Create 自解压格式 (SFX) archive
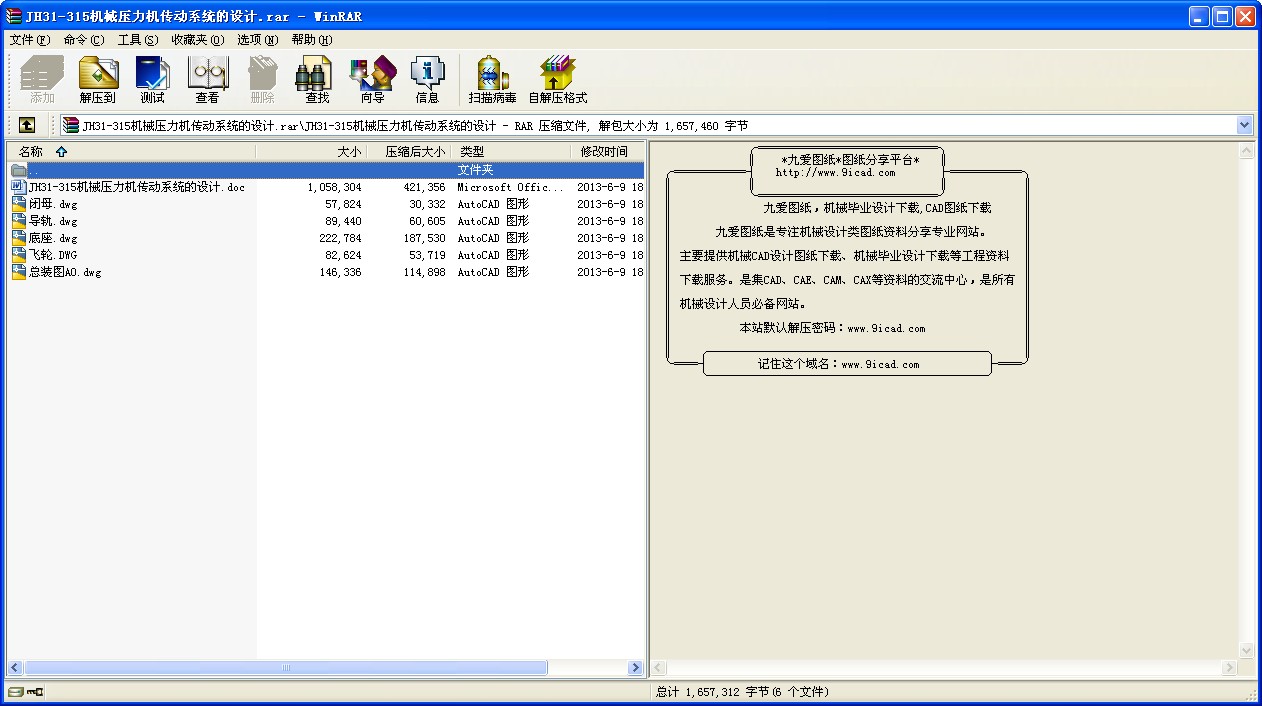Viewport: 1262px width, 706px height. click(557, 80)
